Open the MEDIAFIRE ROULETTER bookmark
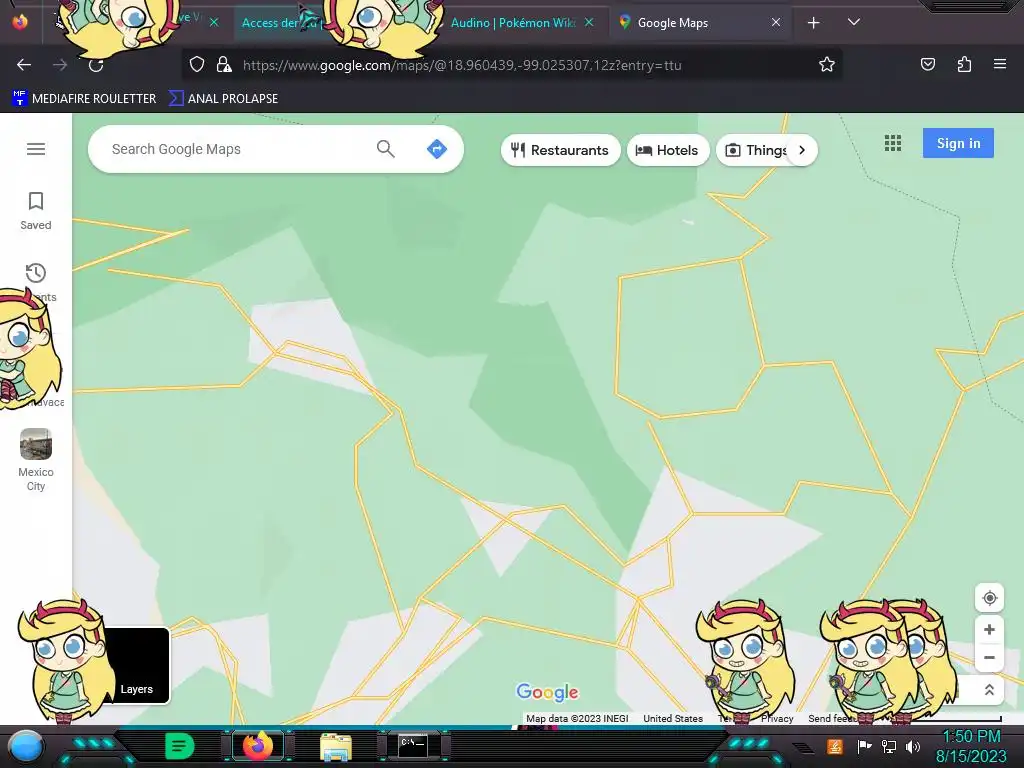 coord(84,99)
